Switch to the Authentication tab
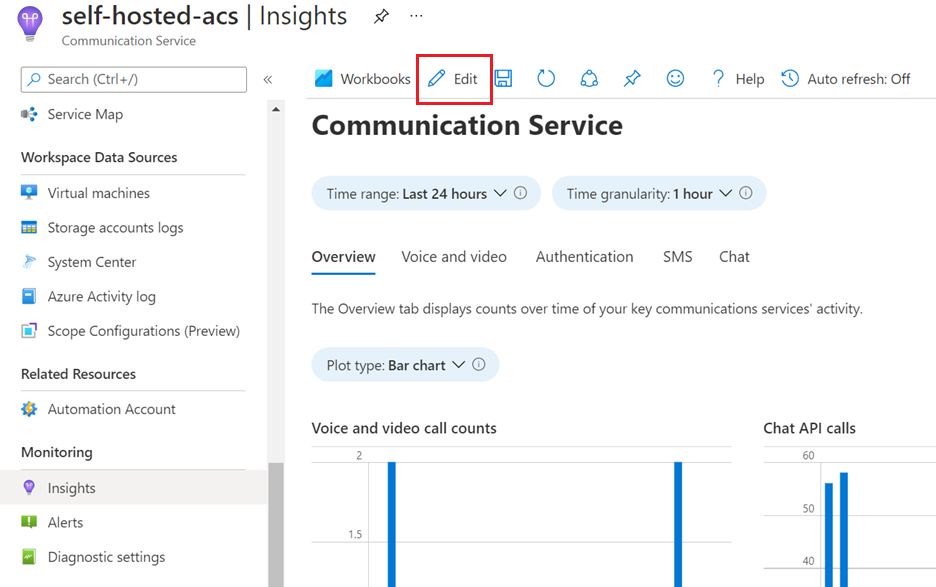Viewport: 936px width, 587px height. tap(584, 256)
